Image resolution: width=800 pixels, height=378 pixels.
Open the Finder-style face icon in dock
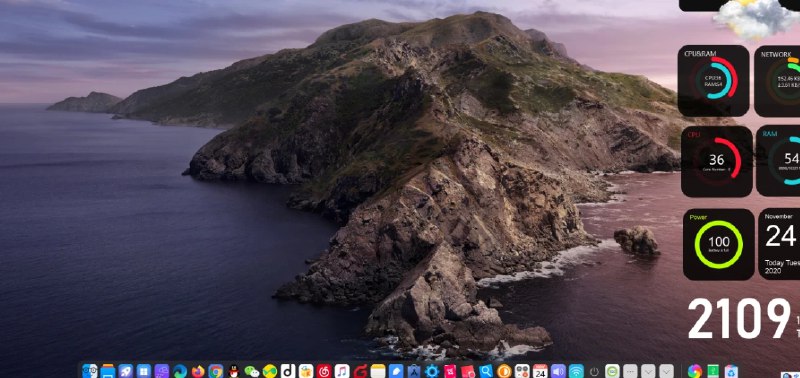(x=90, y=371)
